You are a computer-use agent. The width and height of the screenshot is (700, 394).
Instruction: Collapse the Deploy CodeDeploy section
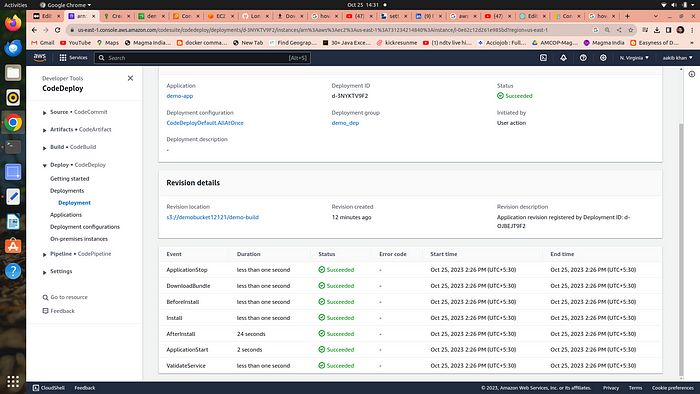[x=45, y=166]
